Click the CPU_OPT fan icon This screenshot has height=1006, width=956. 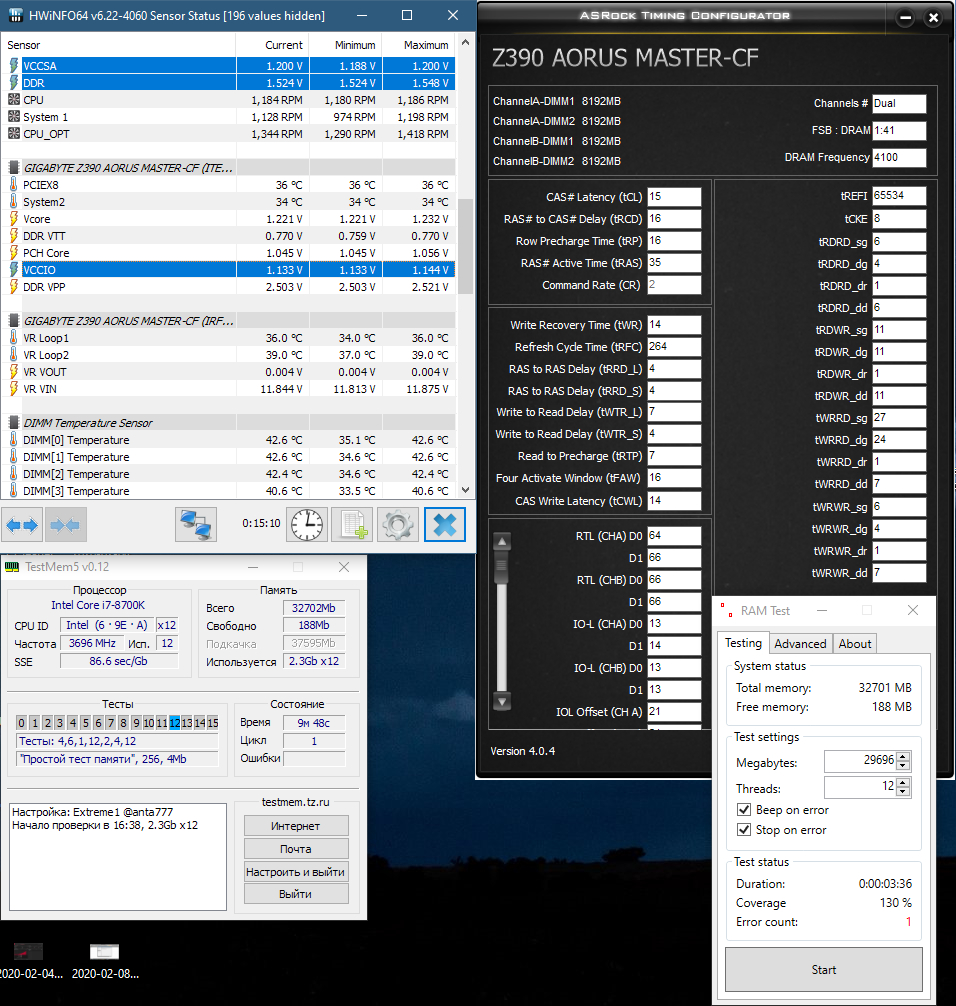pyautogui.click(x=13, y=133)
